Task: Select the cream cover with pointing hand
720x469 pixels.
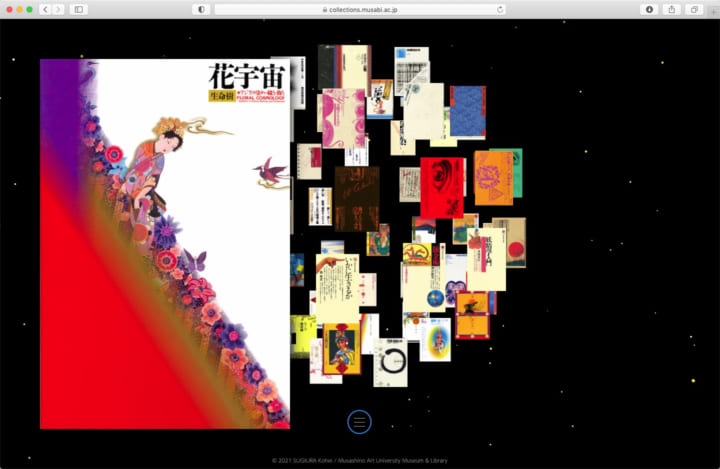Action: coord(338,288)
